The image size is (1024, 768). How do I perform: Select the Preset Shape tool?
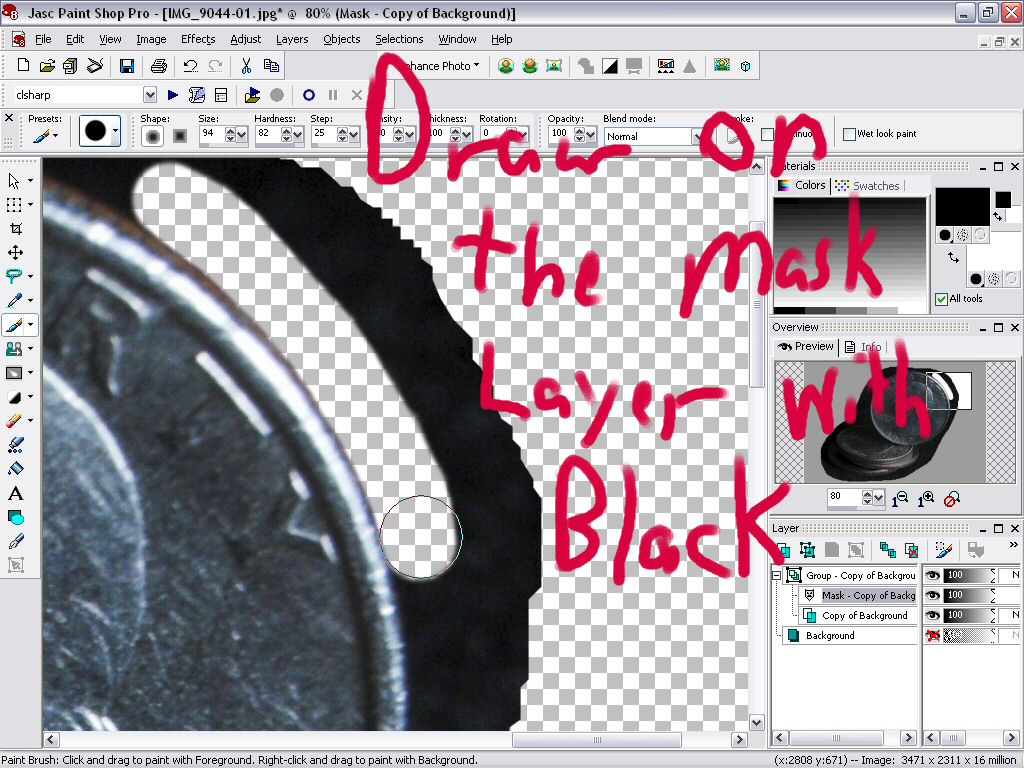click(16, 517)
